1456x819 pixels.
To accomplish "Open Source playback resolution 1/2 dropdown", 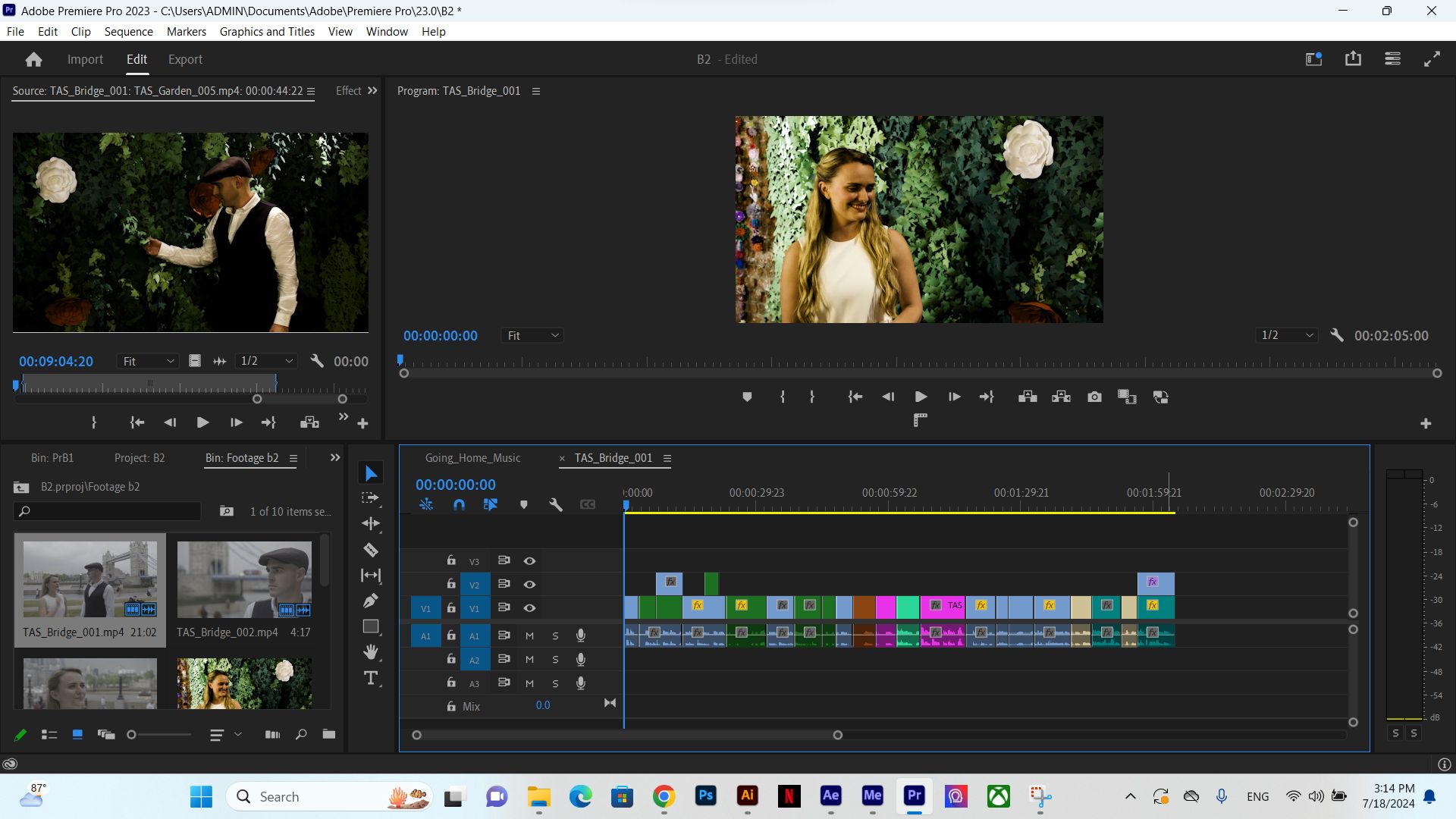I will [x=266, y=362].
